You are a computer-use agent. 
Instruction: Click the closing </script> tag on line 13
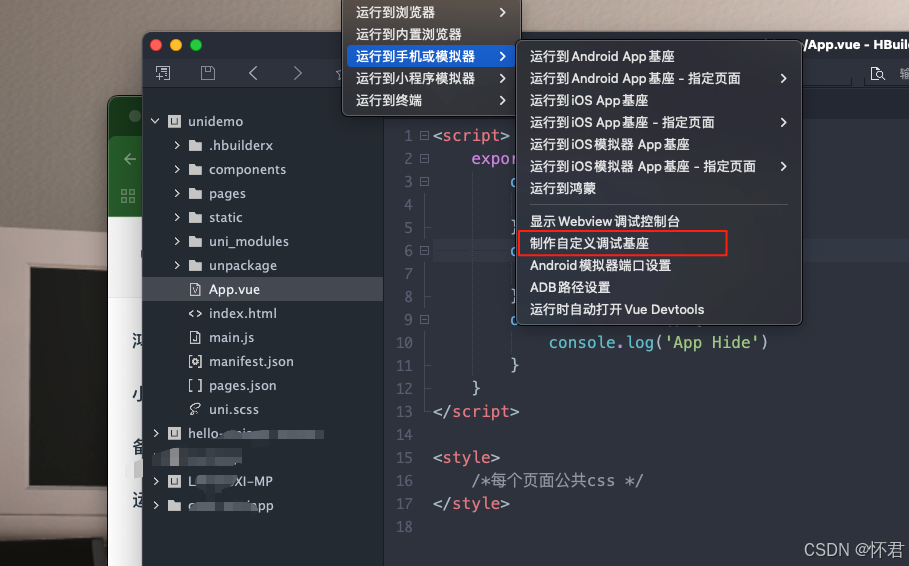pos(476,412)
